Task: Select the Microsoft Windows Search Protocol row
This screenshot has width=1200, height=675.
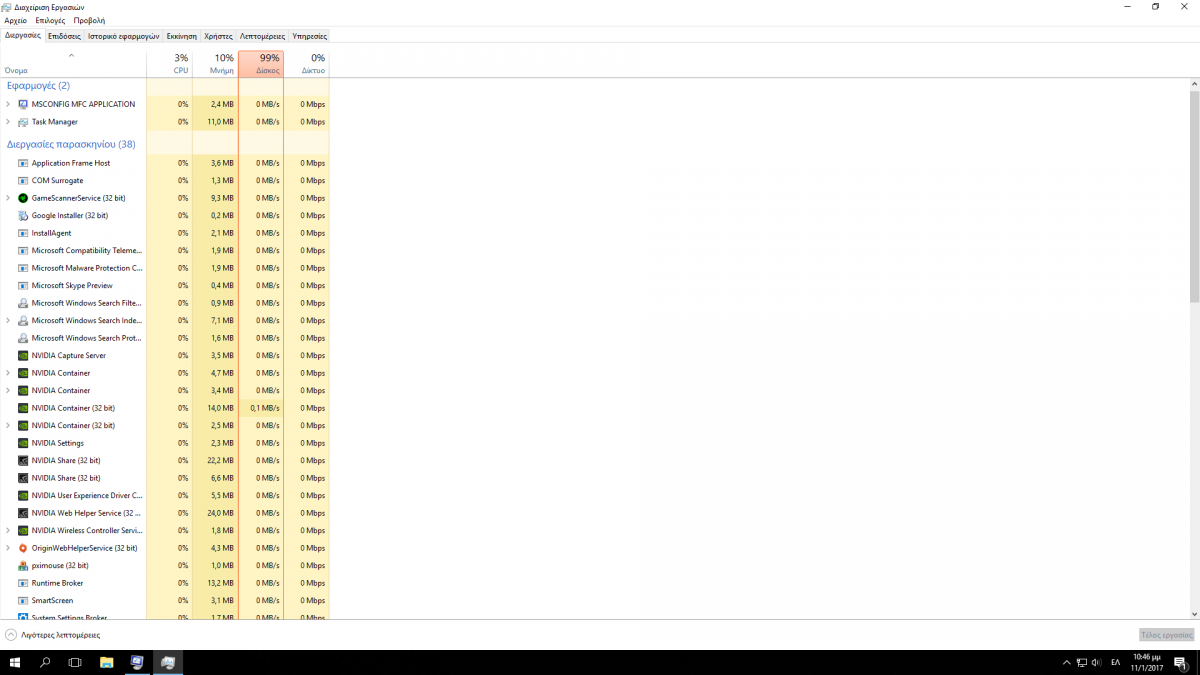Action: pos(165,338)
